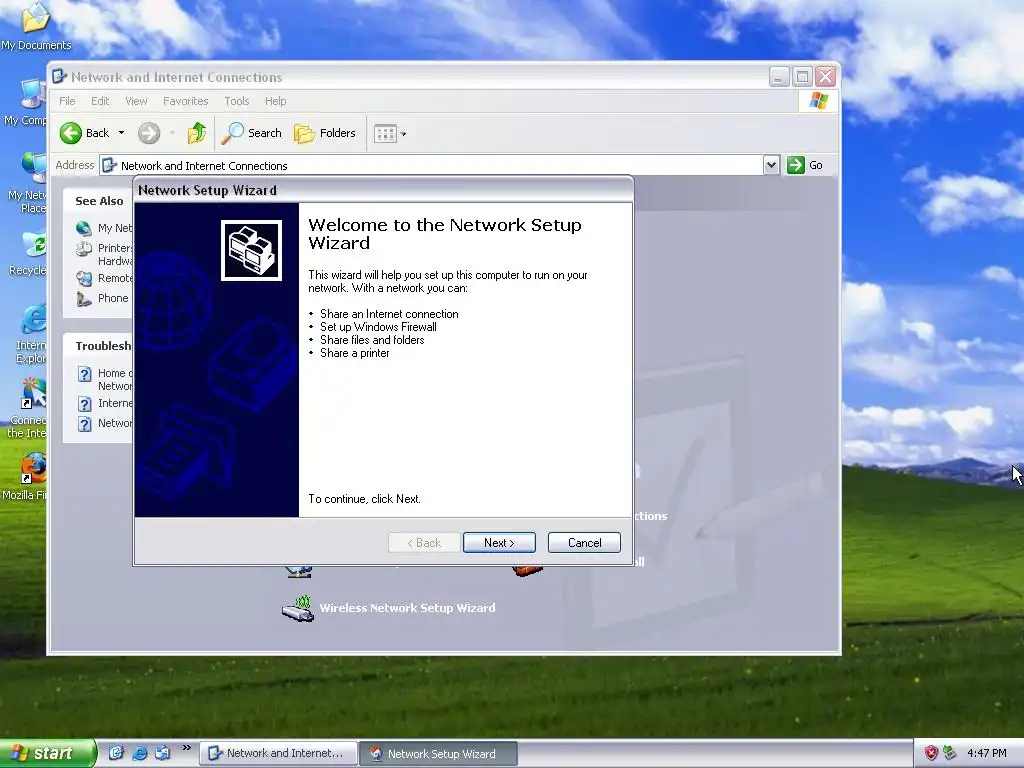Screen dimensions: 1024x768
Task: Click the red security shield tray icon
Action: pyautogui.click(x=931, y=753)
